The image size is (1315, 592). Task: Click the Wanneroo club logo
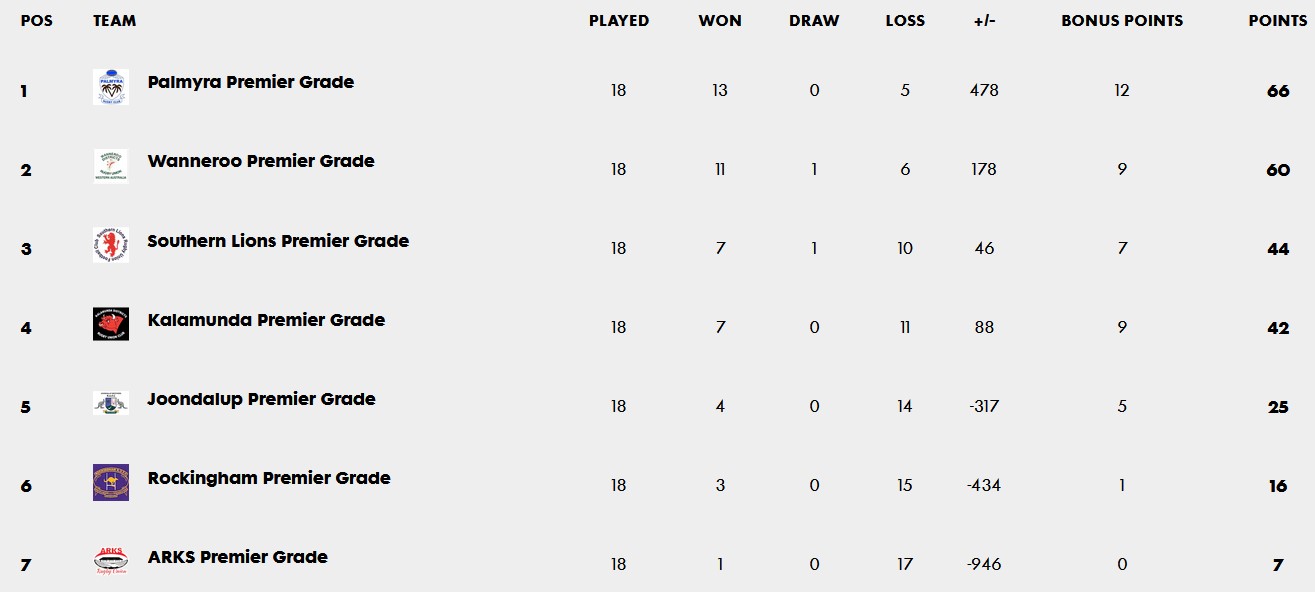click(111, 166)
